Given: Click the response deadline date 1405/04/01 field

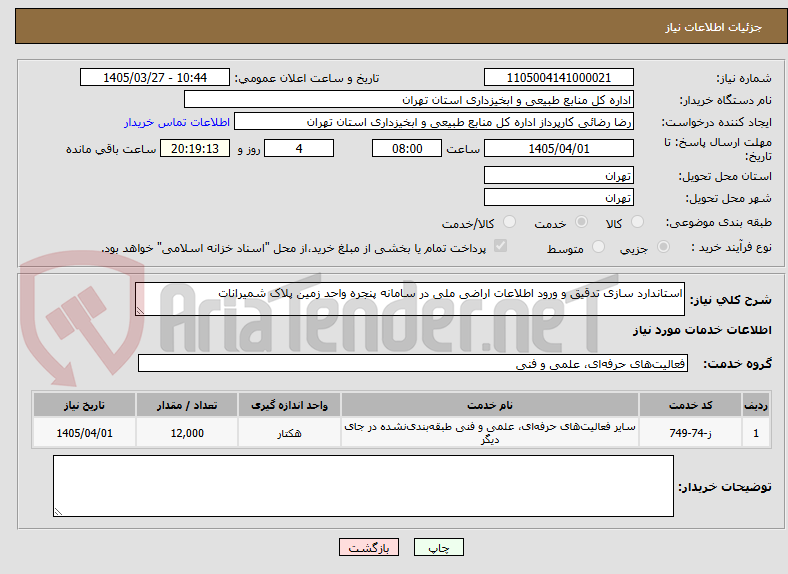Looking at the screenshot, I should pos(559,148).
